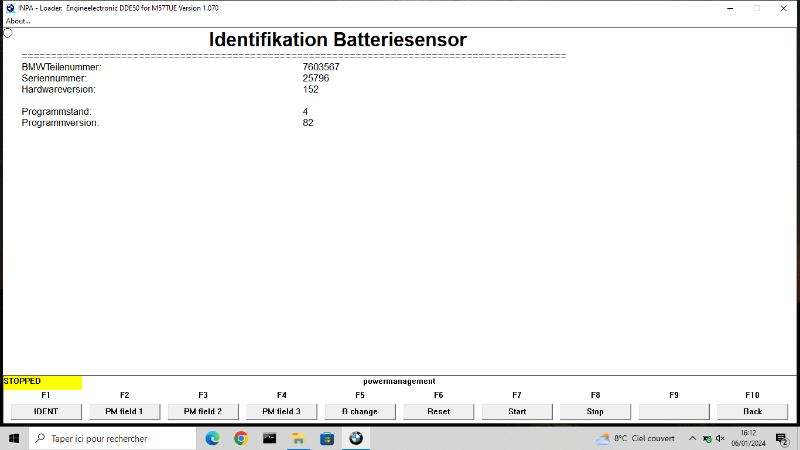Viewport: 800px width, 450px height.
Task: Click the muted volume tray icon
Action: pyautogui.click(x=720, y=438)
